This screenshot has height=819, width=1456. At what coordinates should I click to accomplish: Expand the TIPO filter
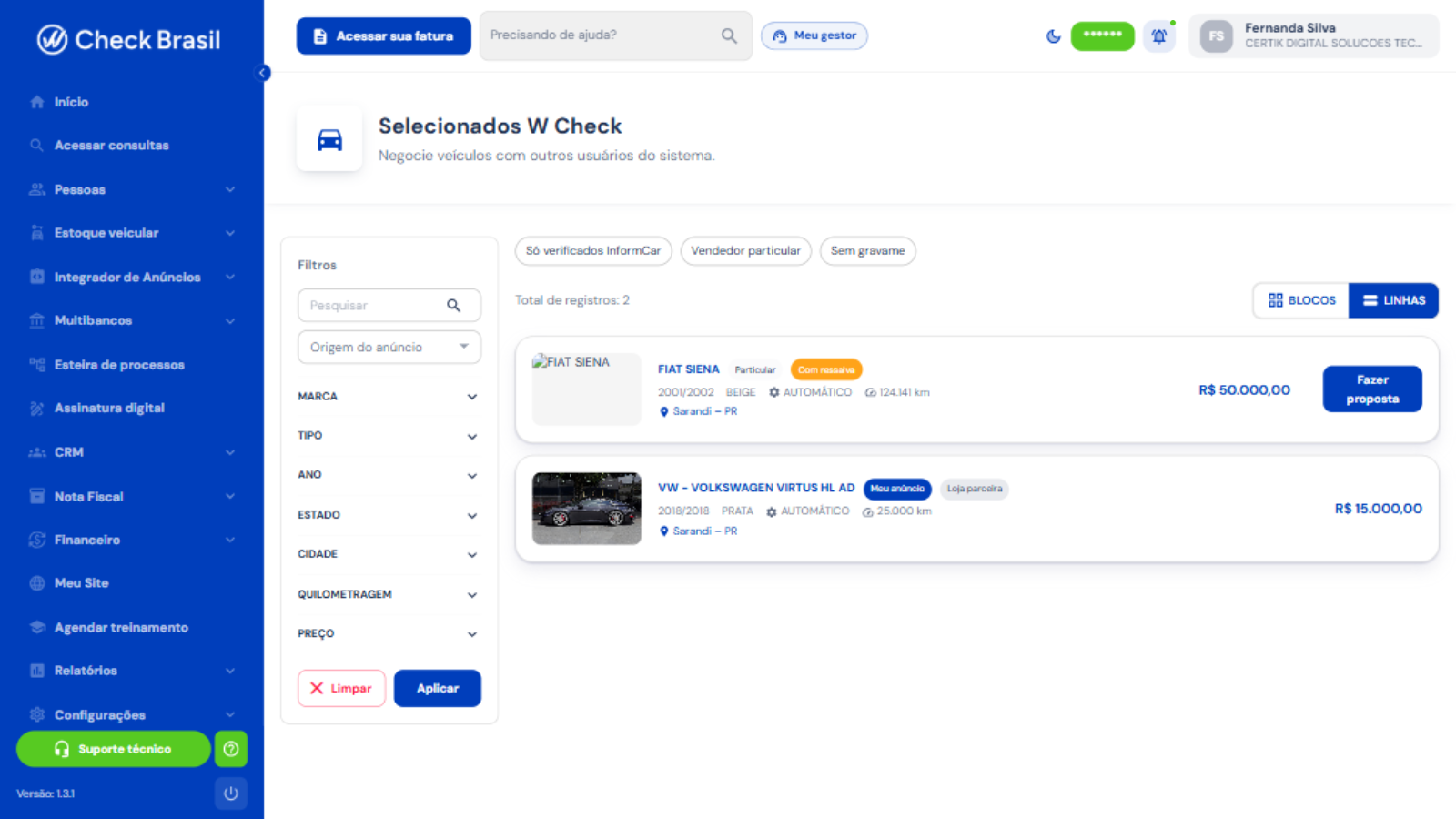tap(389, 436)
